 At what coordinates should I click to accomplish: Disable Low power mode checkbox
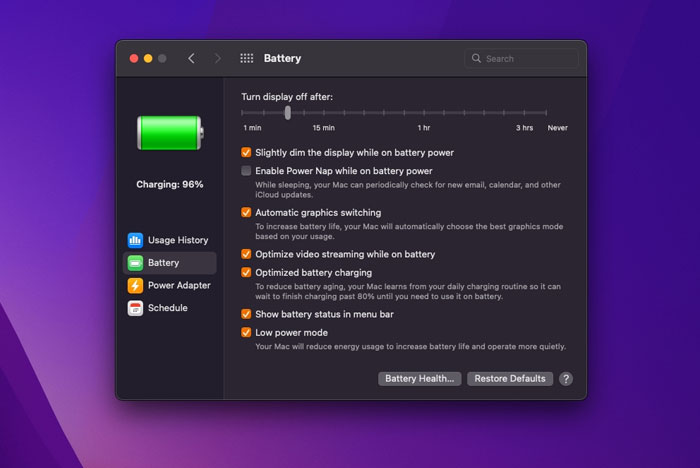click(x=247, y=332)
